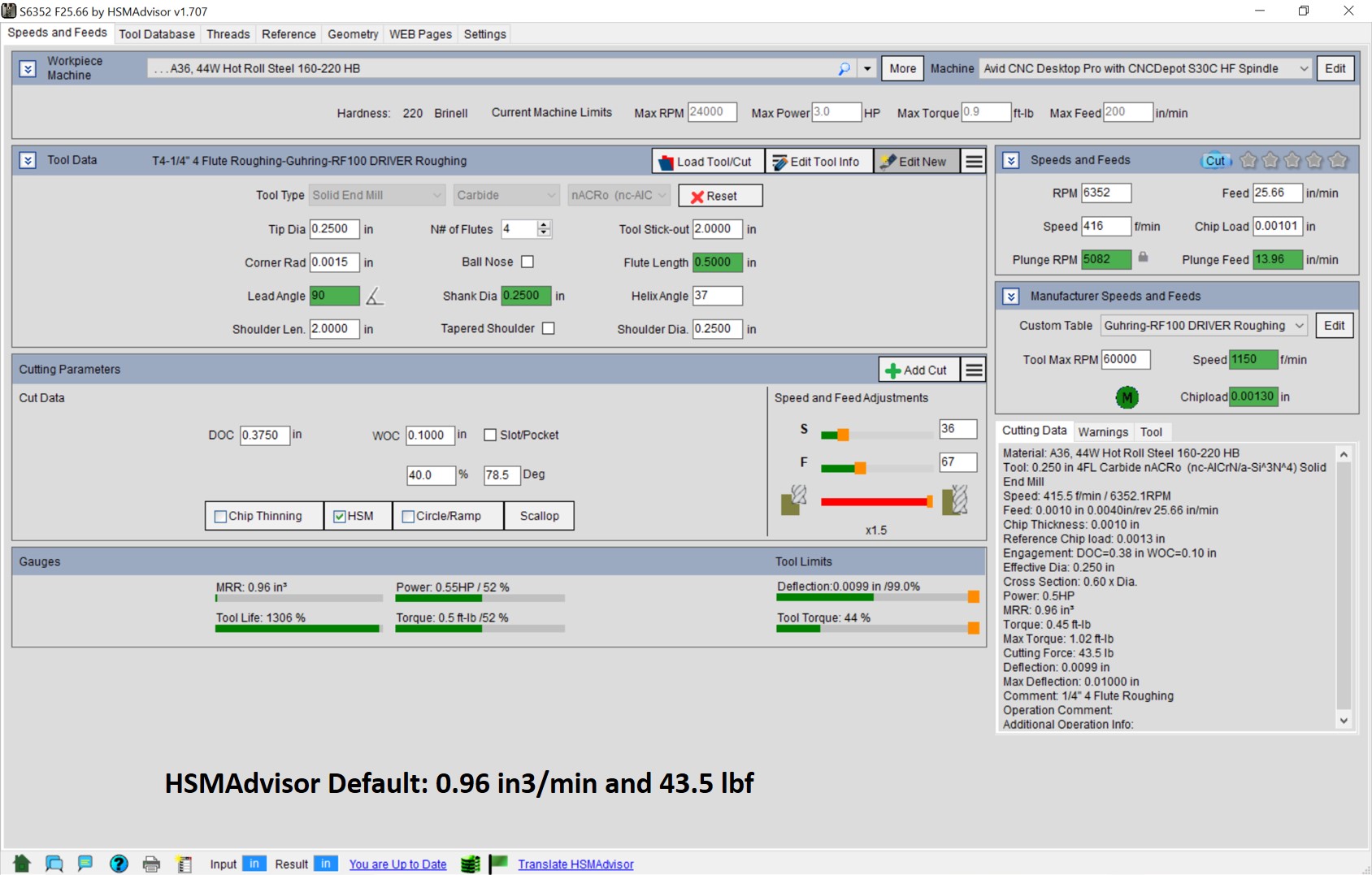
Task: Click the Translate HSMAdvisor link
Action: pyautogui.click(x=575, y=864)
